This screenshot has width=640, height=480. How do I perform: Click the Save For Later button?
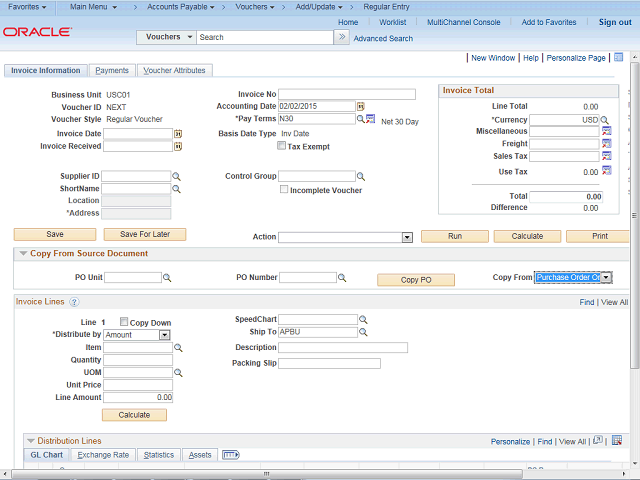coord(145,234)
